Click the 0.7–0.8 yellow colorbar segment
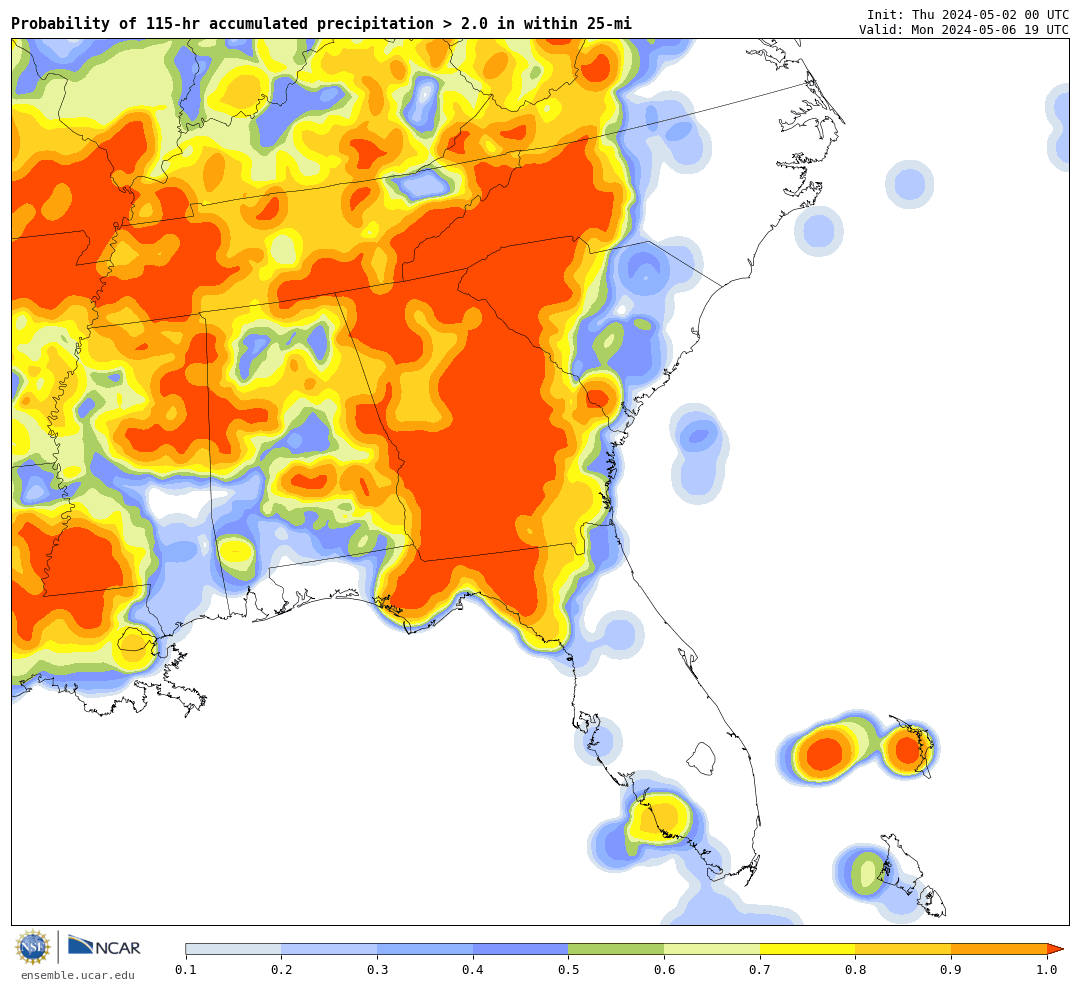Viewport: 1080px width, 988px height. tap(807, 949)
